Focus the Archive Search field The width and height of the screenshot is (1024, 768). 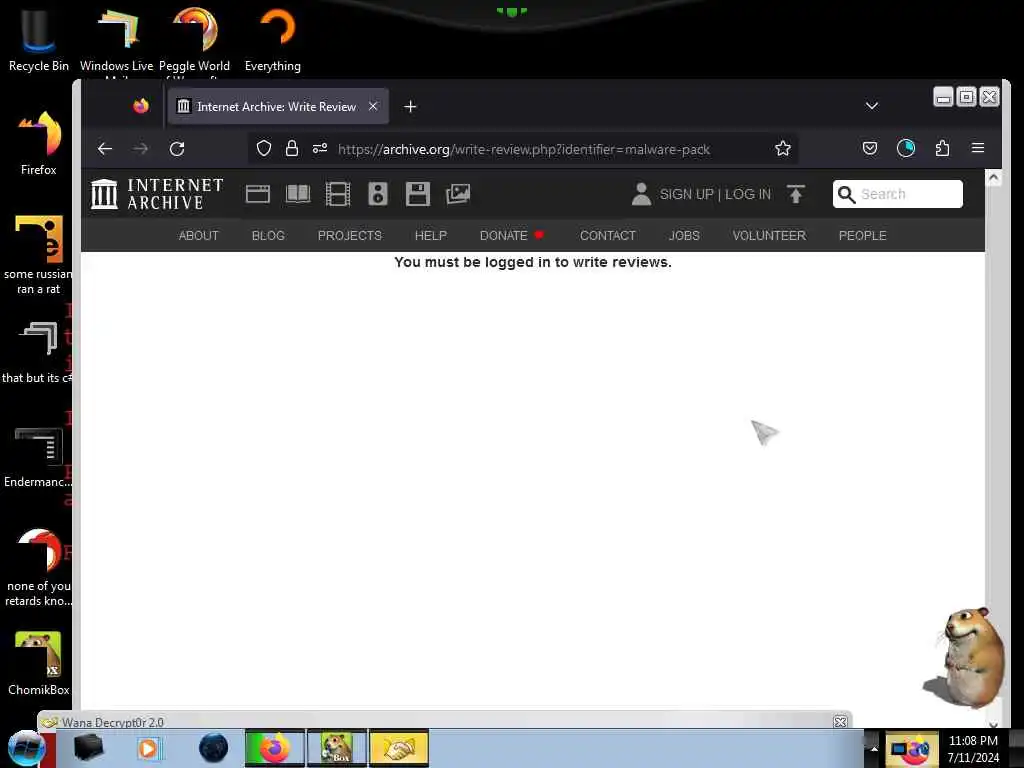point(898,194)
